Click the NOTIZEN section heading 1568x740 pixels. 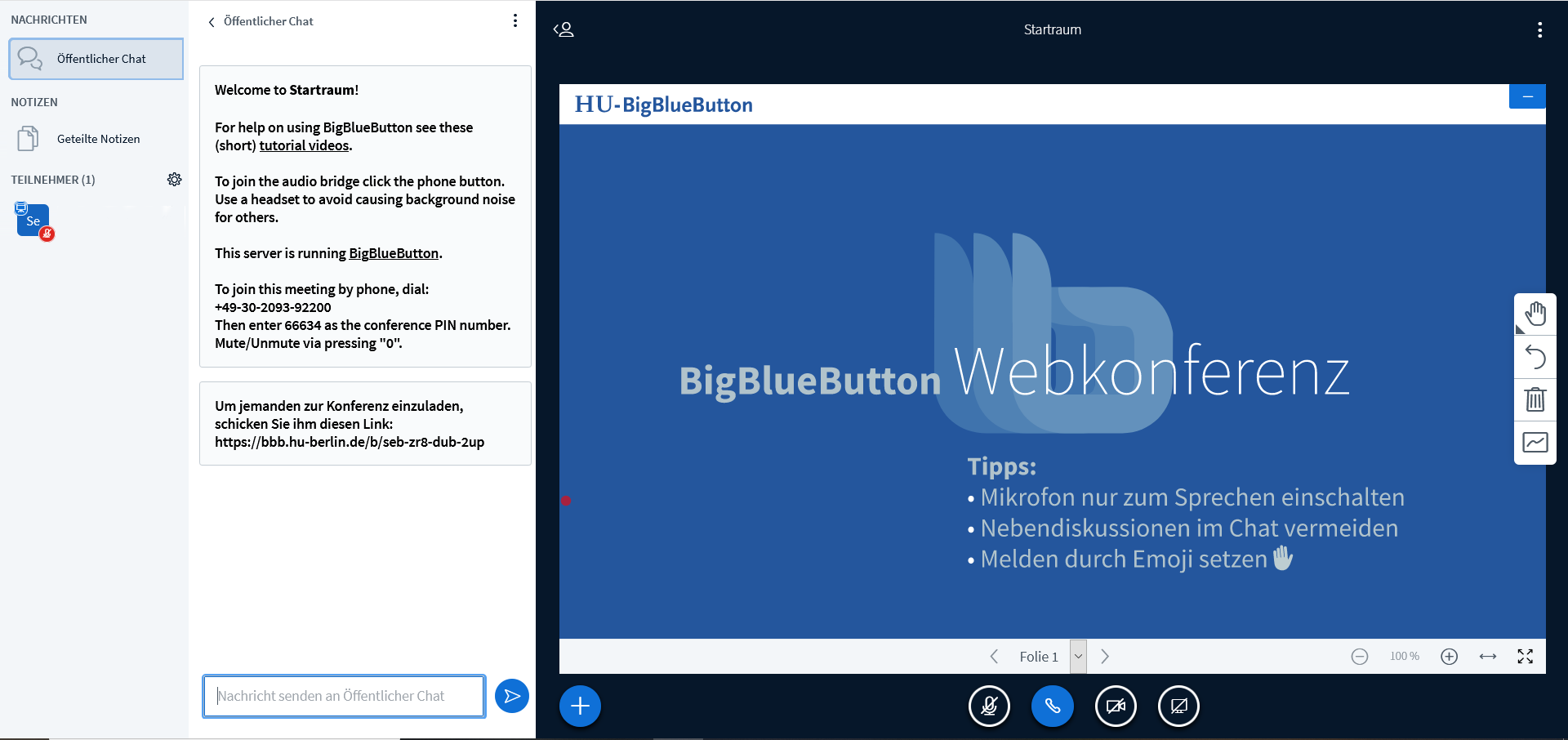click(x=34, y=102)
